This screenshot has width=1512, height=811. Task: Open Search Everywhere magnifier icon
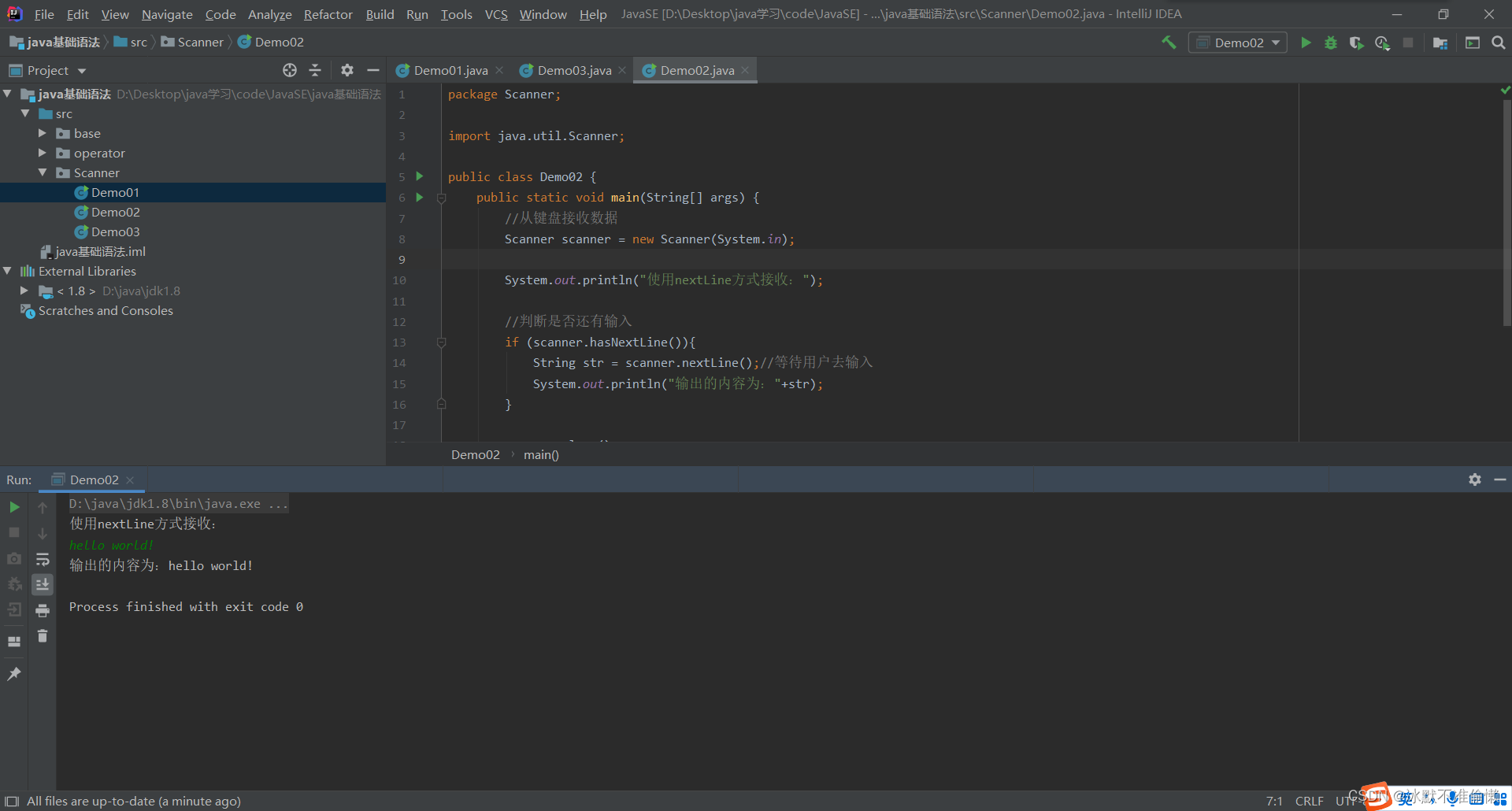coord(1499,43)
